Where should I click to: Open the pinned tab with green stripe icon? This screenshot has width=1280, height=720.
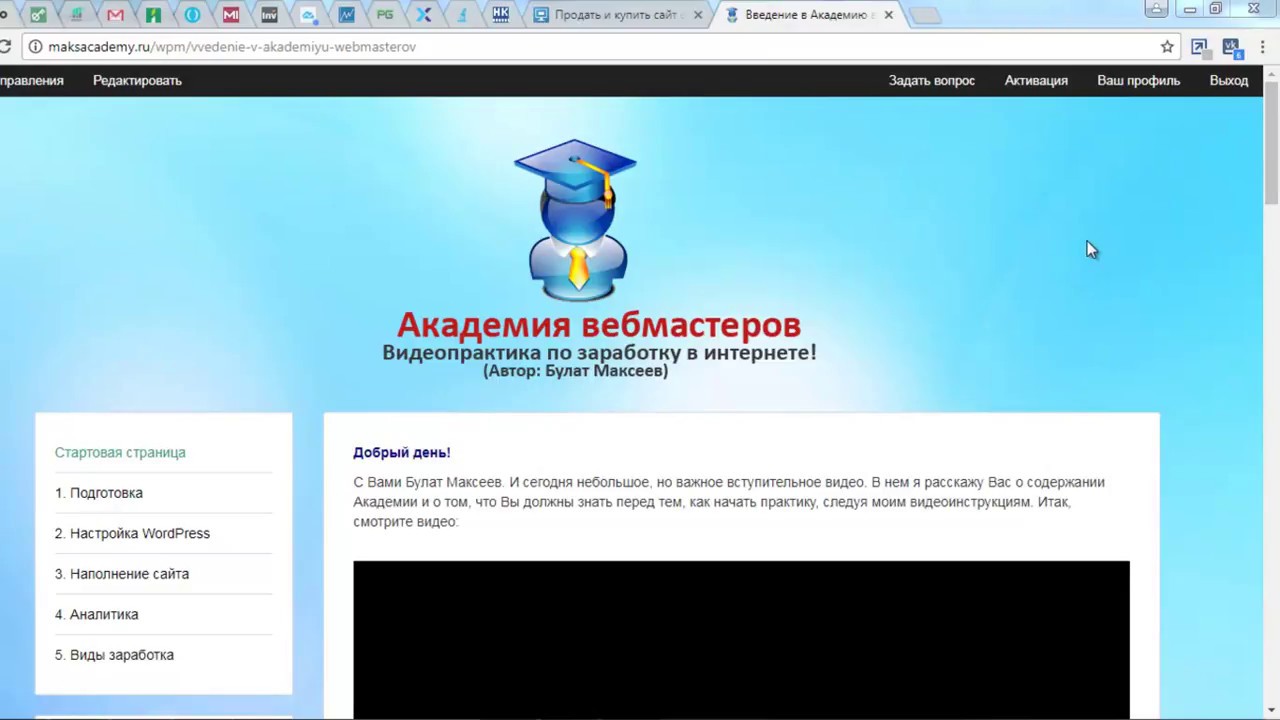coord(153,15)
